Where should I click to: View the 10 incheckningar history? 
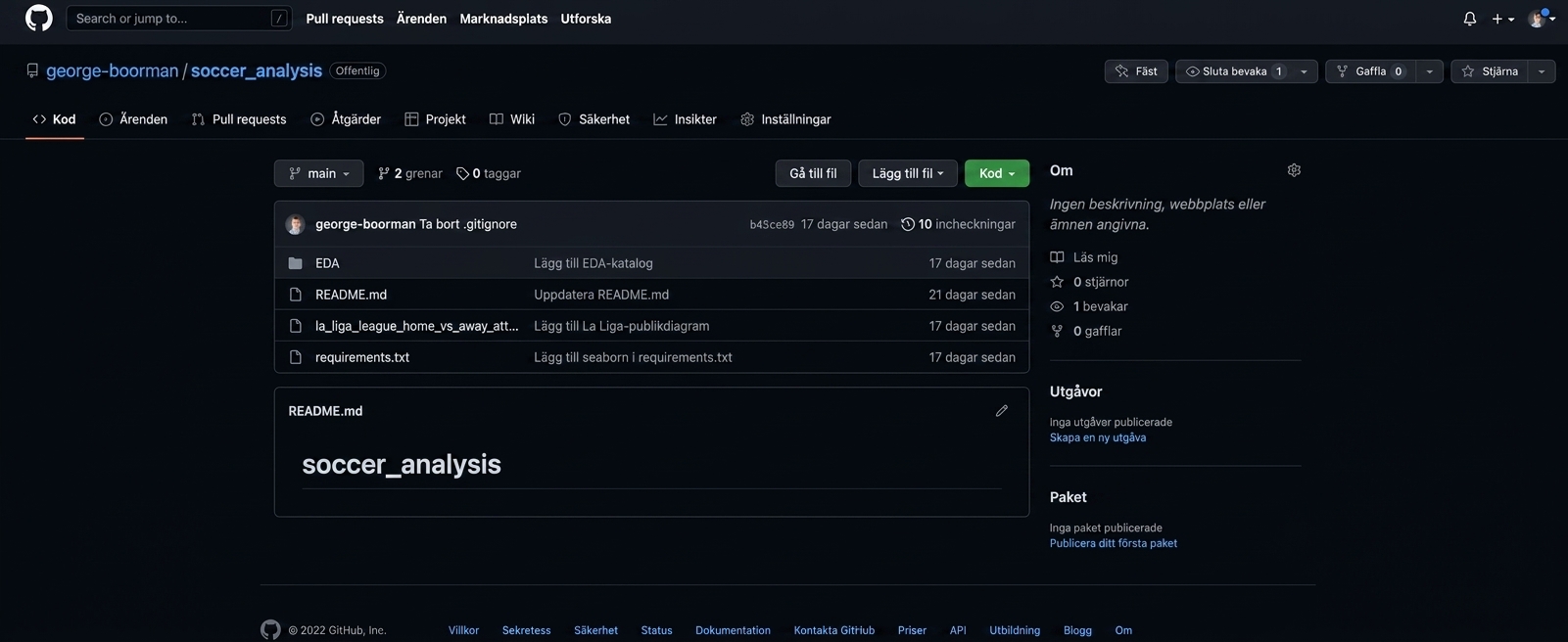click(x=958, y=224)
